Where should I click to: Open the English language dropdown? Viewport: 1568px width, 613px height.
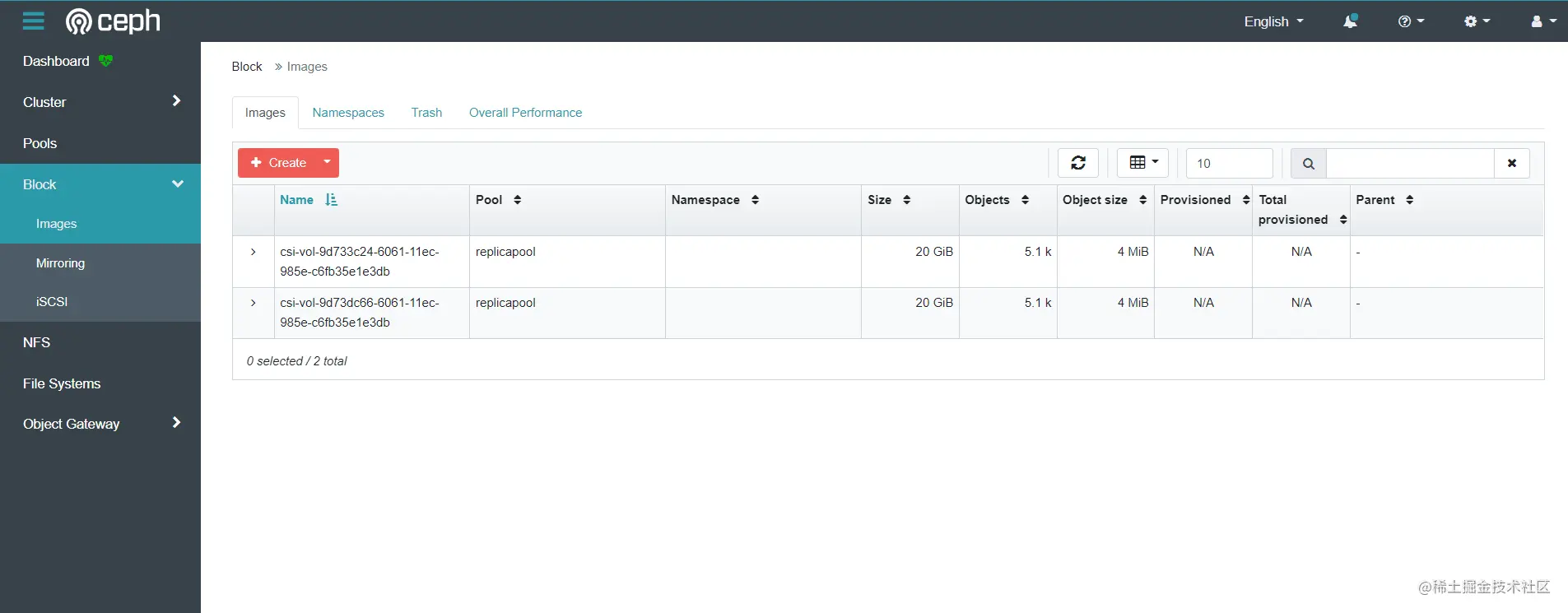click(1273, 21)
